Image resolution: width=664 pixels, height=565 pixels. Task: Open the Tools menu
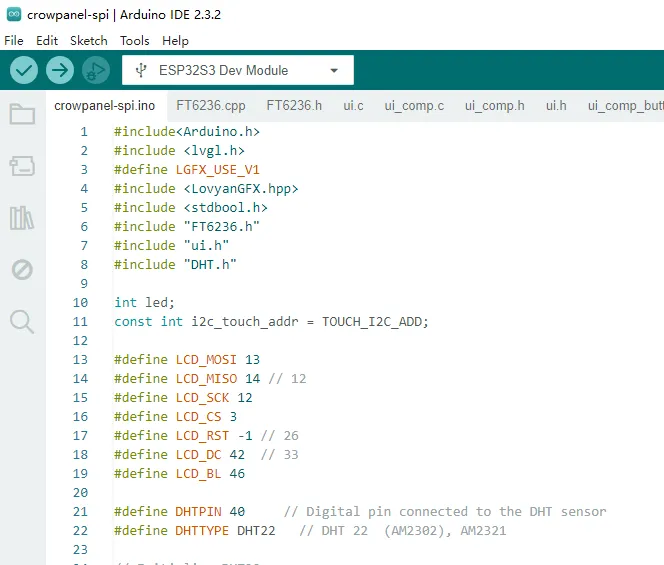pos(135,41)
